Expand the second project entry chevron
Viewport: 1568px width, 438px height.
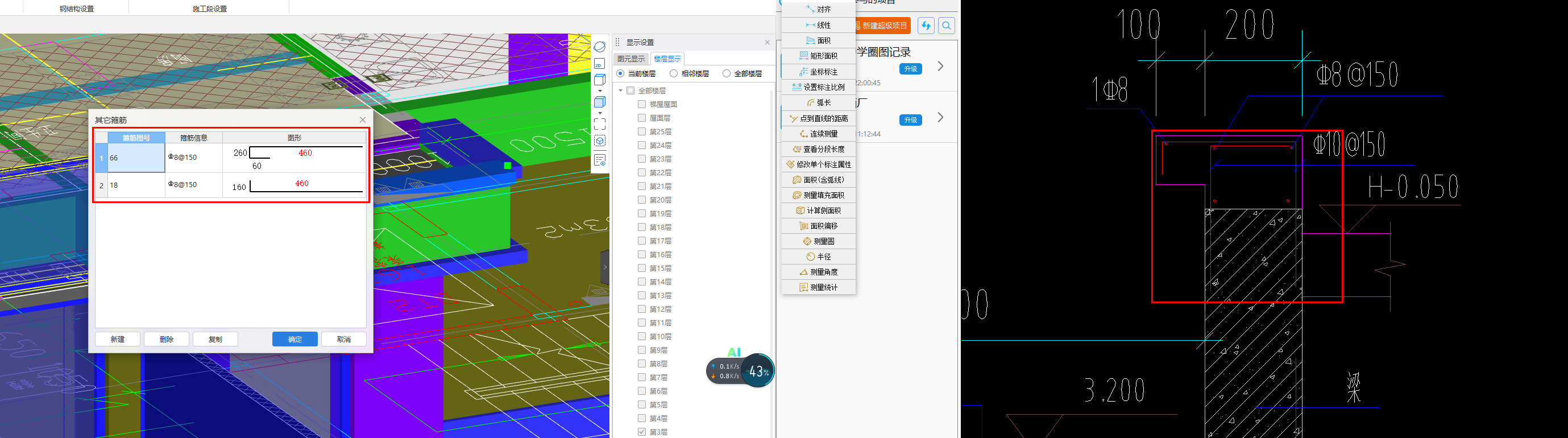(940, 117)
